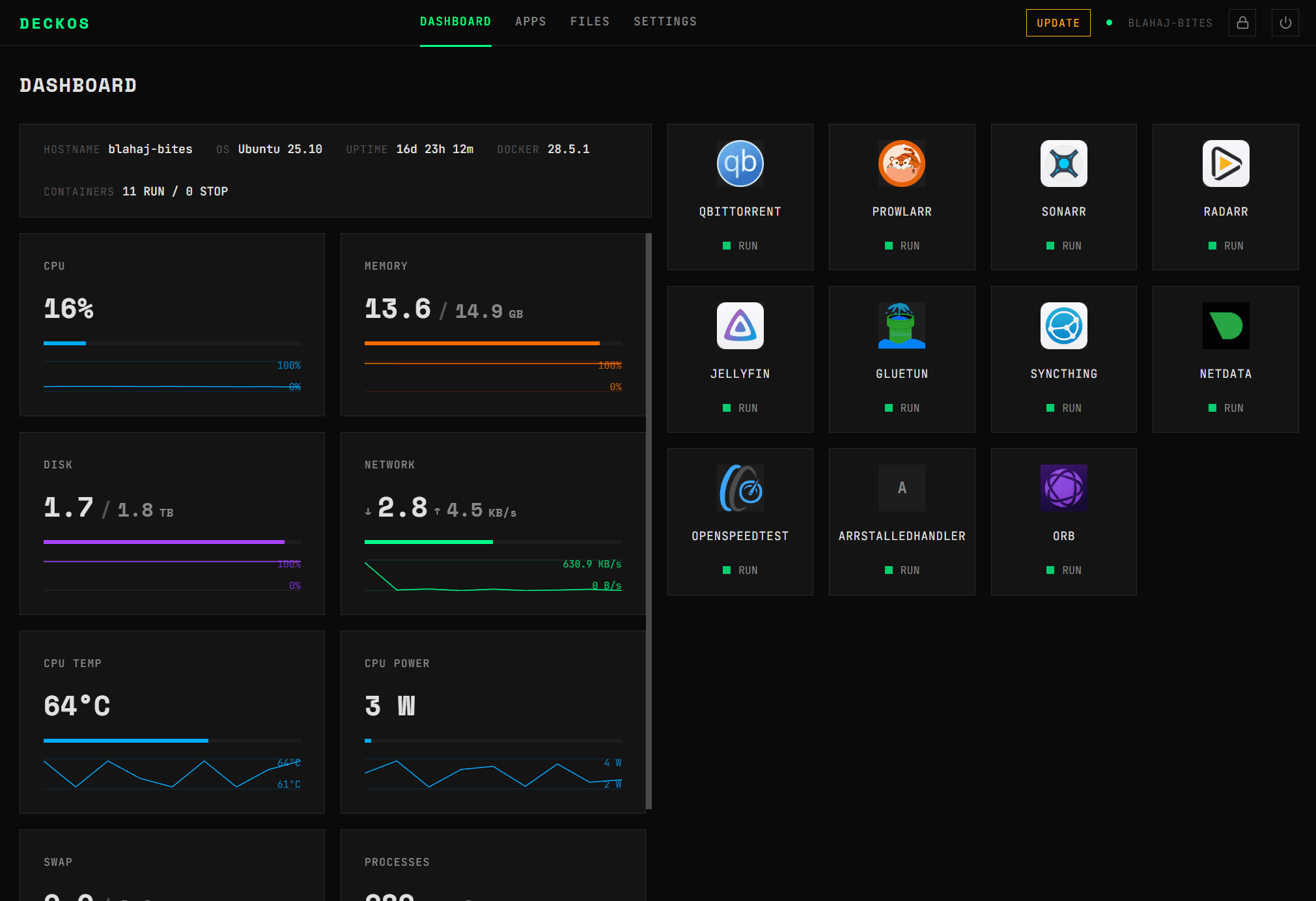Click the OpenSpeedTest RUN status
Screen dimensions: 1316x901
point(740,570)
